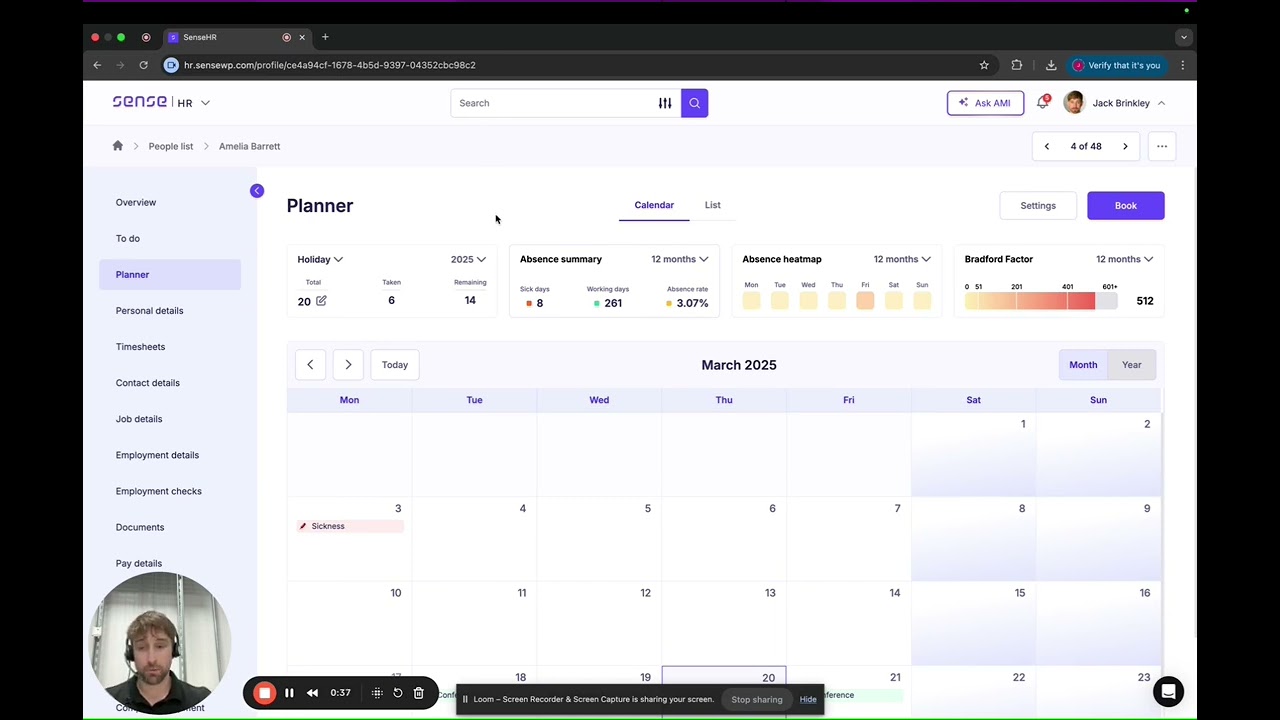Image resolution: width=1280 pixels, height=720 pixels.
Task: Select the Month view toggle
Action: tap(1083, 365)
